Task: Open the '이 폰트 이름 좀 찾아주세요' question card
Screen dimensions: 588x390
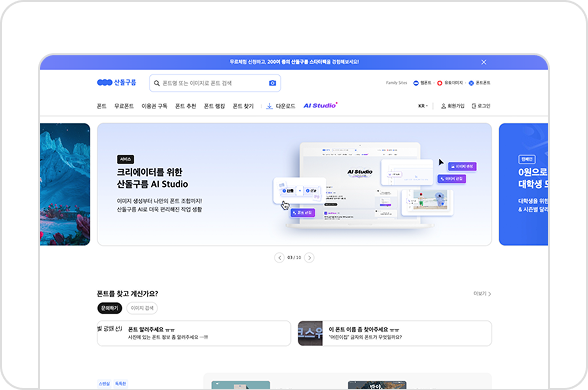Action: click(x=395, y=333)
